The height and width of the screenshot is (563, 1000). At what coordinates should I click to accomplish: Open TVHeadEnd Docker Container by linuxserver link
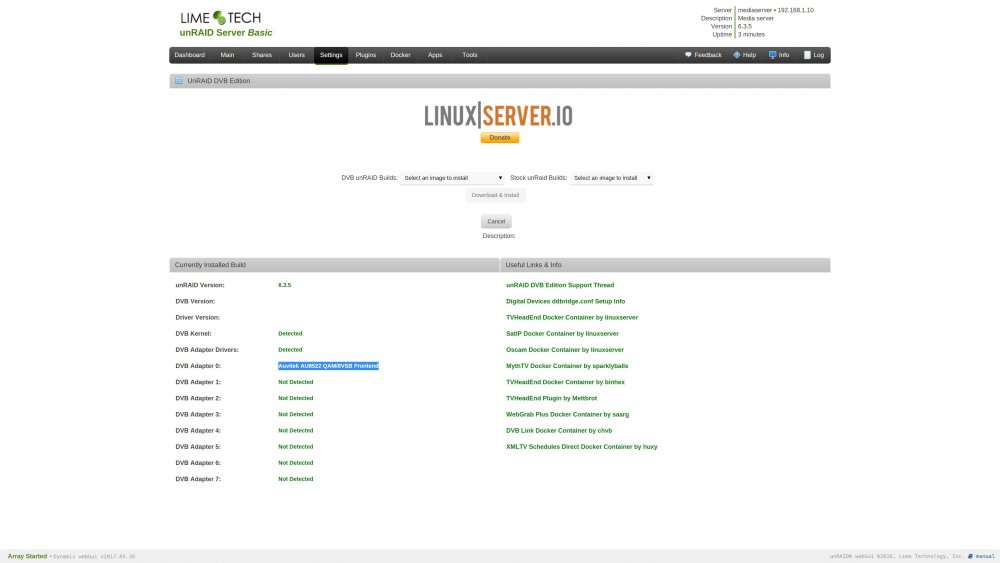[x=571, y=318]
